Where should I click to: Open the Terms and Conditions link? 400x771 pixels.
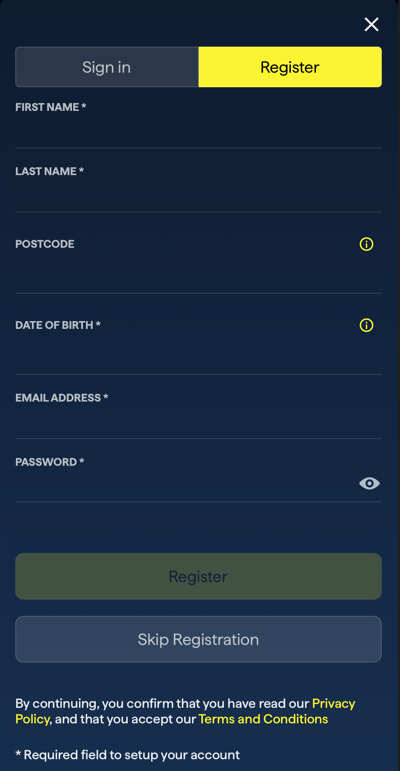click(263, 719)
